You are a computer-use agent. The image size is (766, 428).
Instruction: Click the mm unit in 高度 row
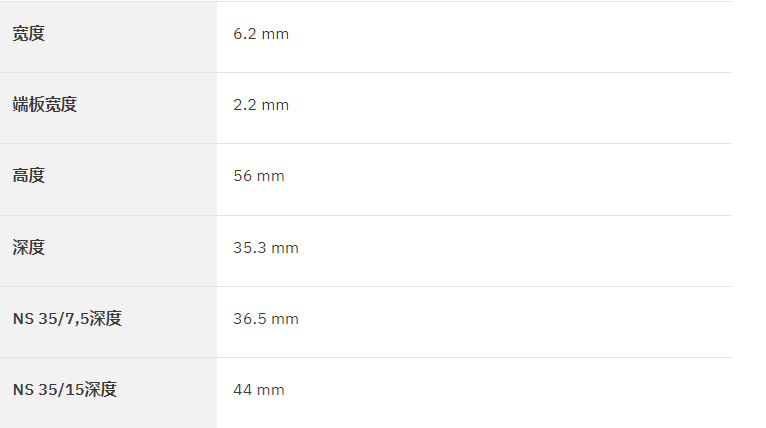(x=271, y=176)
